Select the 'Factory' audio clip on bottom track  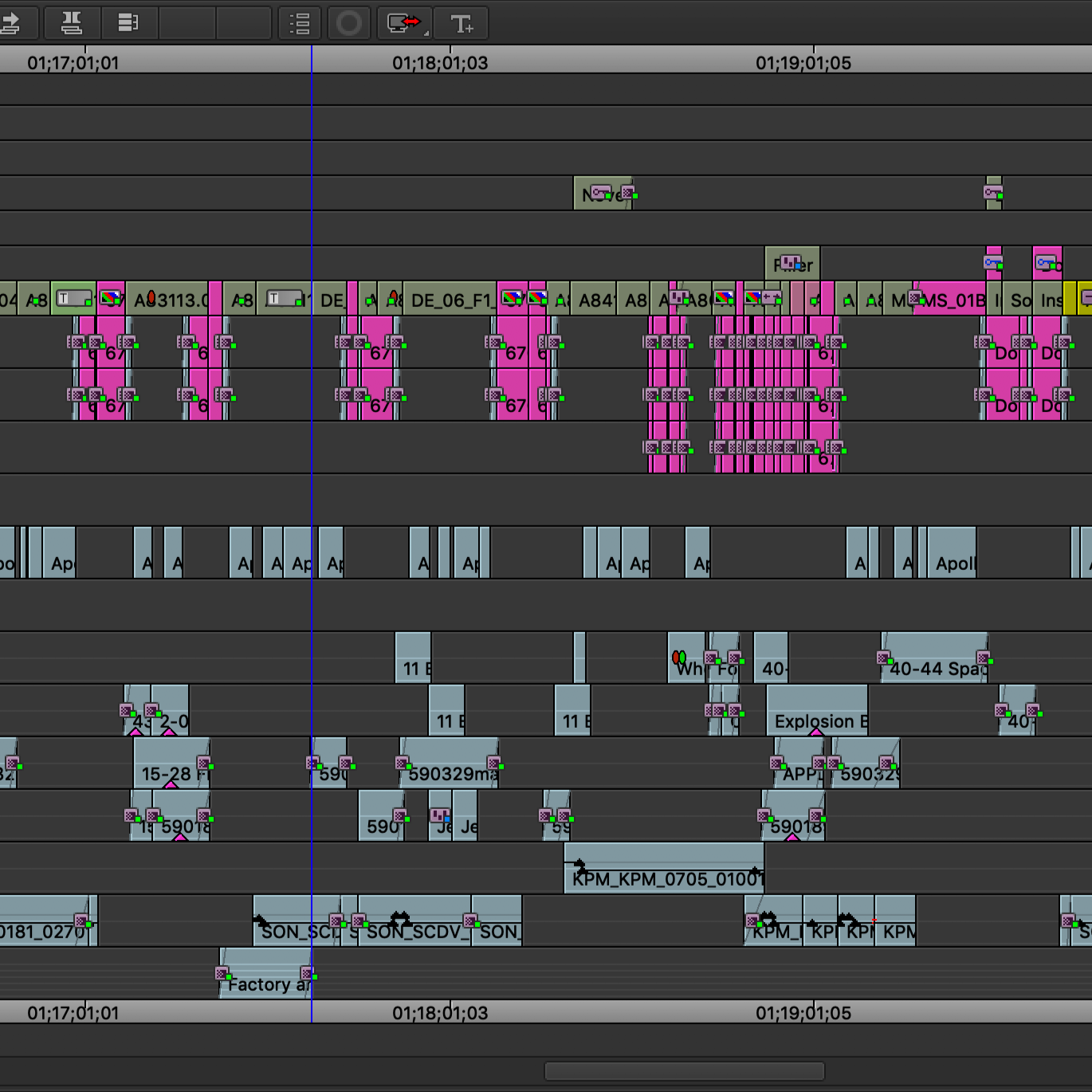(x=265, y=973)
